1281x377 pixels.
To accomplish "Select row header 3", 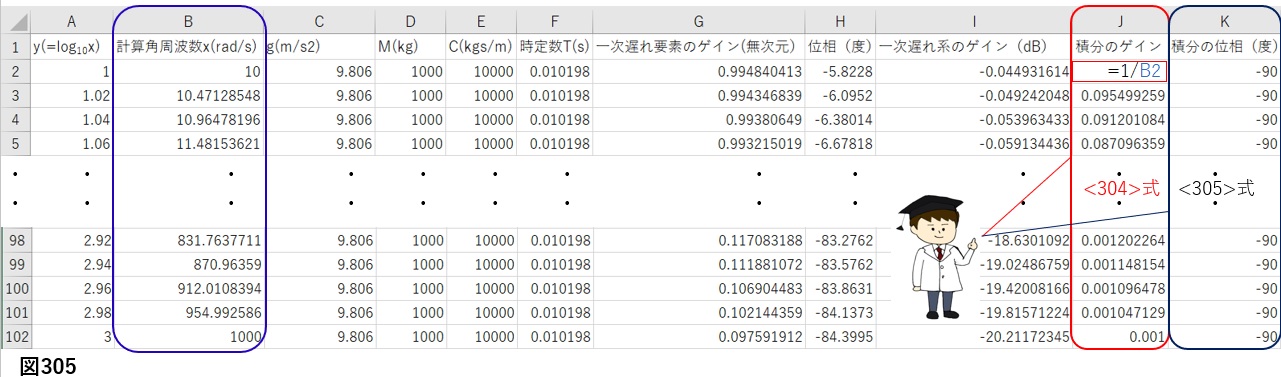I will pos(16,96).
